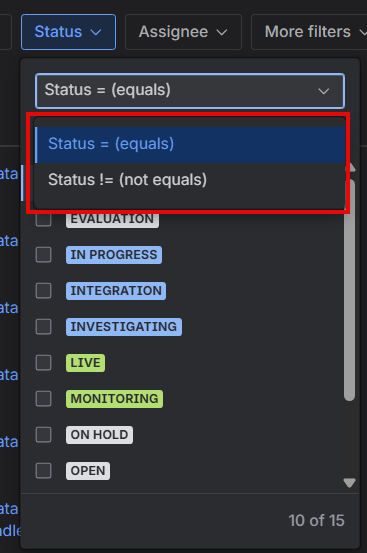This screenshot has width=367, height=553.
Task: Check the EVALUATION status checkbox
Action: tap(44, 219)
